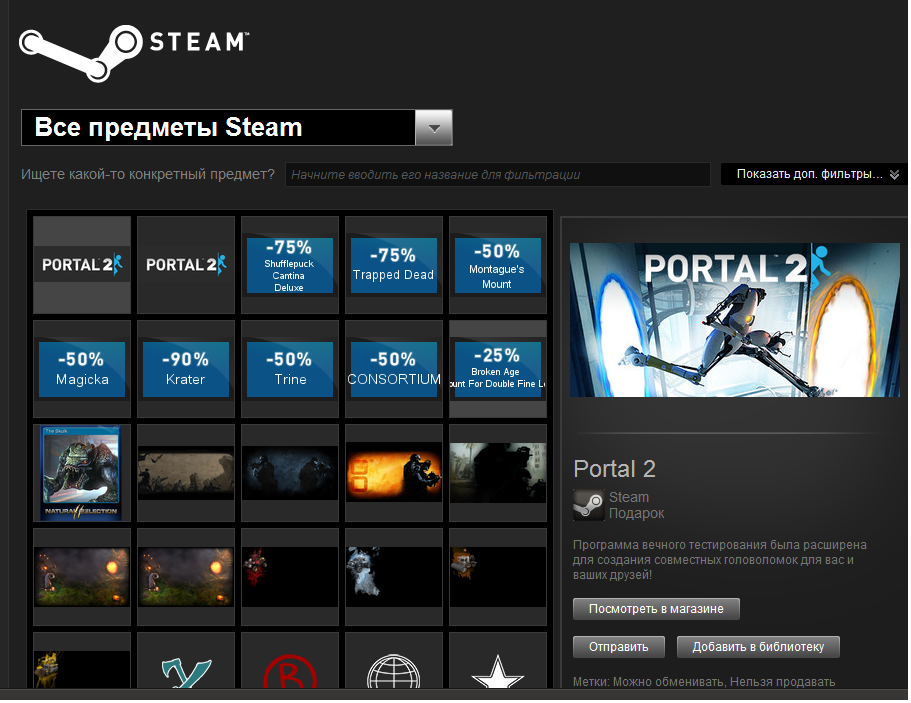Click "Добавить в библиотеку" button
The width and height of the screenshot is (911, 703).
point(758,647)
